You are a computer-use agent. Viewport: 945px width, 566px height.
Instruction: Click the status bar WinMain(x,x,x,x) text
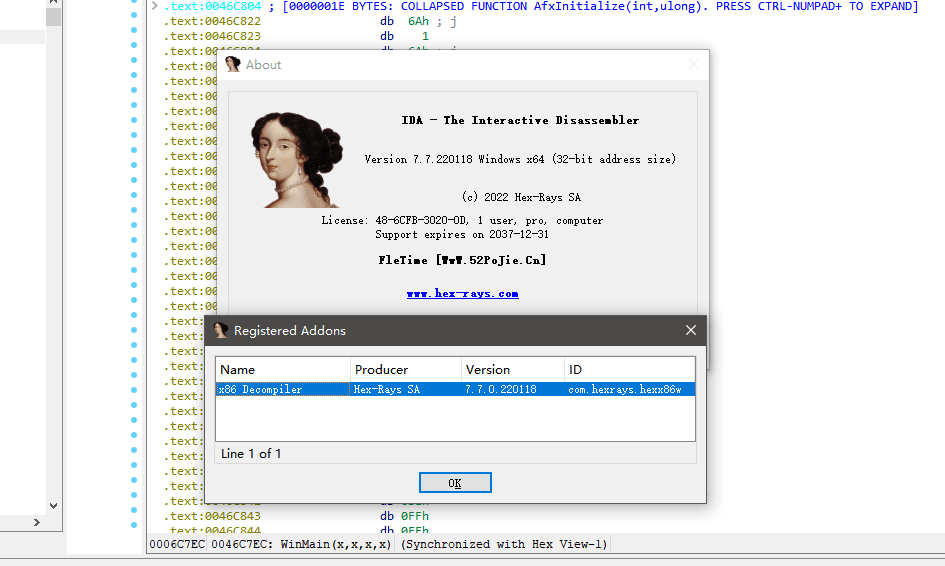(x=336, y=544)
